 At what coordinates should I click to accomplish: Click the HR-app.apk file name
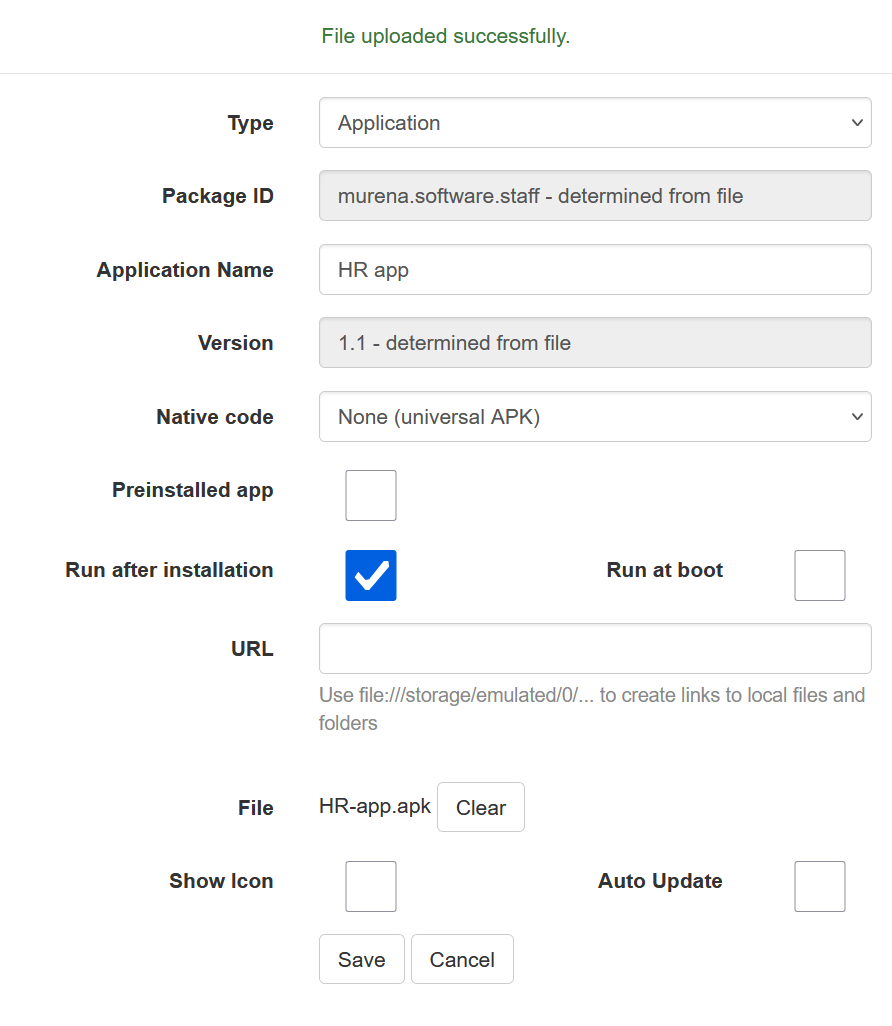(x=375, y=806)
